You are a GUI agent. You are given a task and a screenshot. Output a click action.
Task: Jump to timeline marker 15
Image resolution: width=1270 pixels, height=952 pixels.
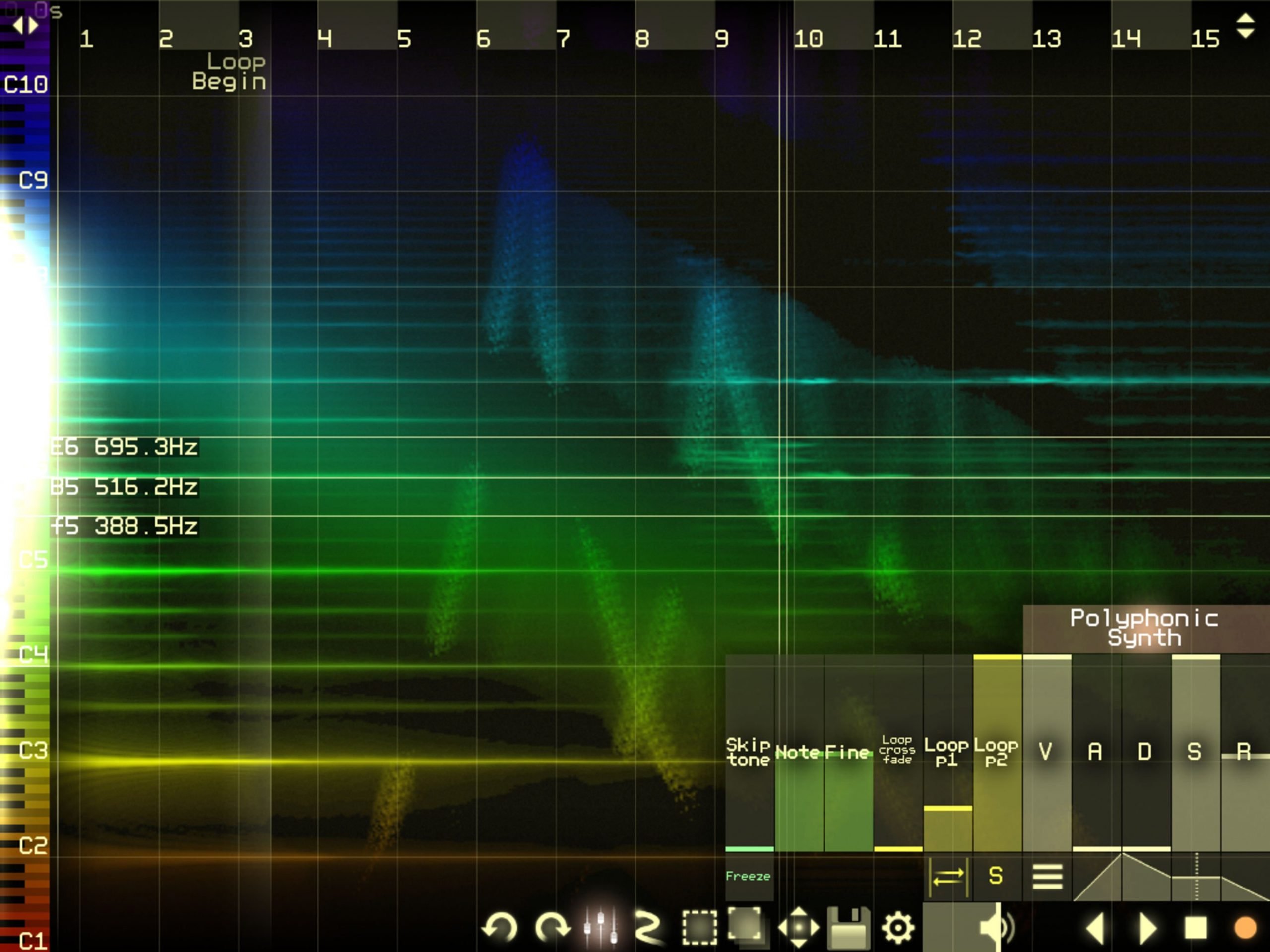1205,39
